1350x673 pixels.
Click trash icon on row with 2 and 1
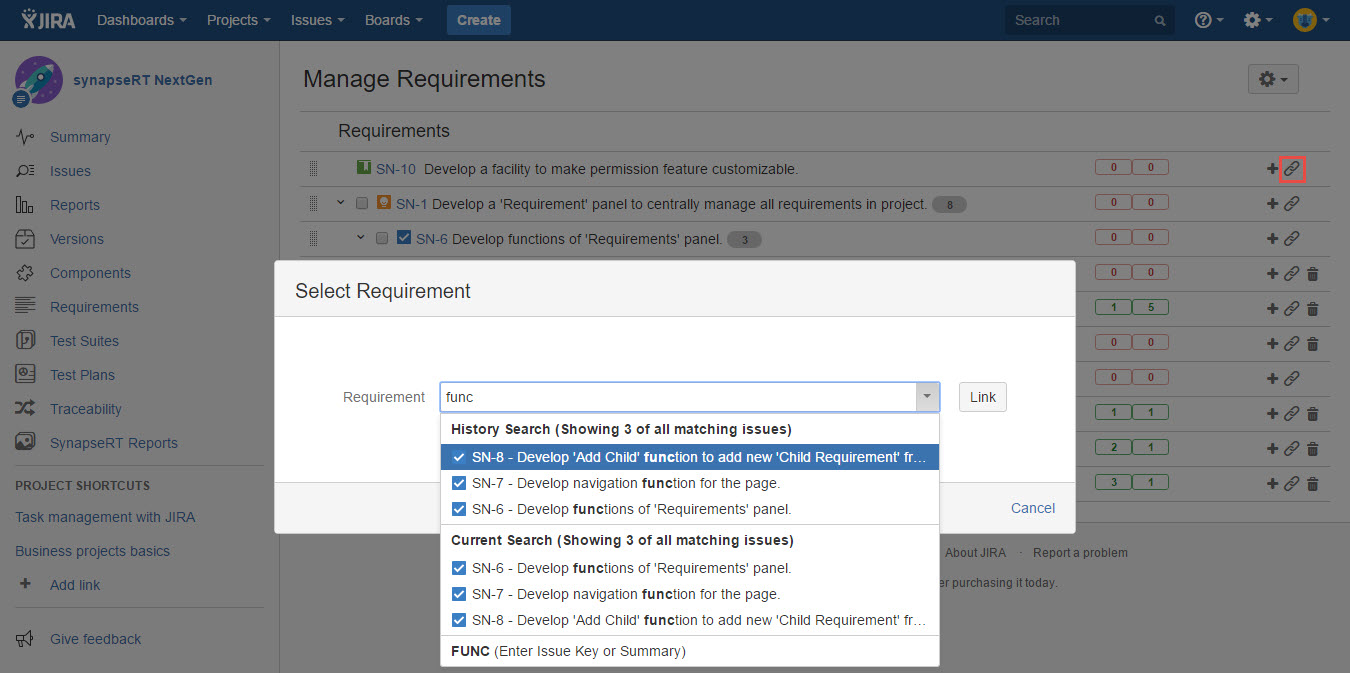pos(1313,449)
